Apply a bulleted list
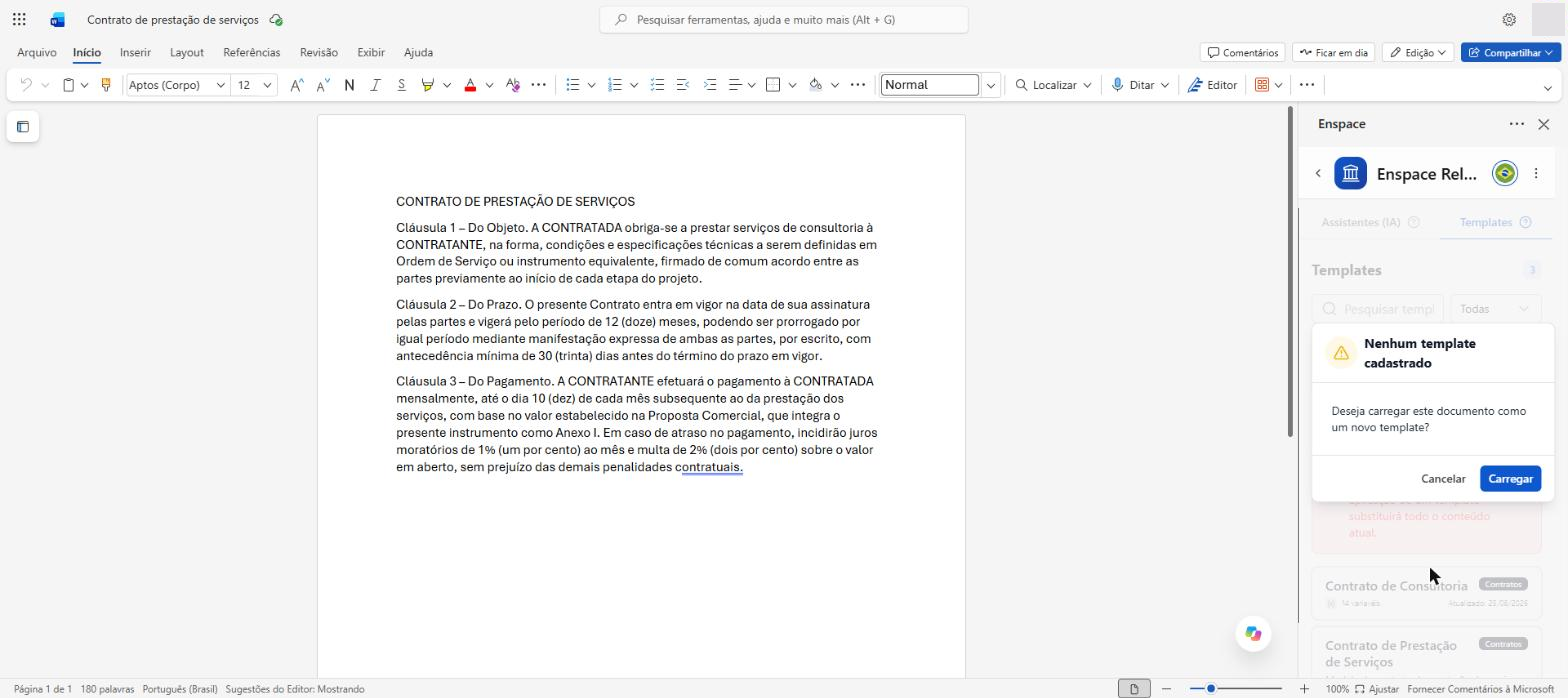 point(573,85)
